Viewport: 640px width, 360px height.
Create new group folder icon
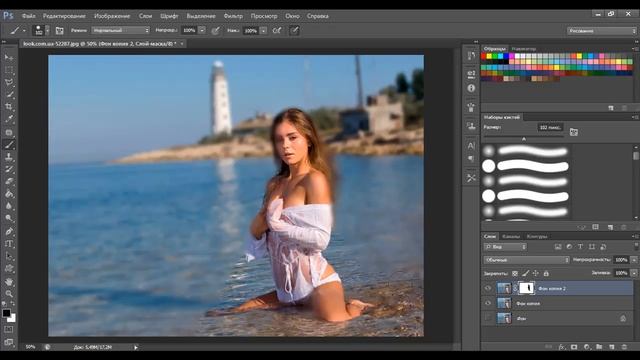599,347
